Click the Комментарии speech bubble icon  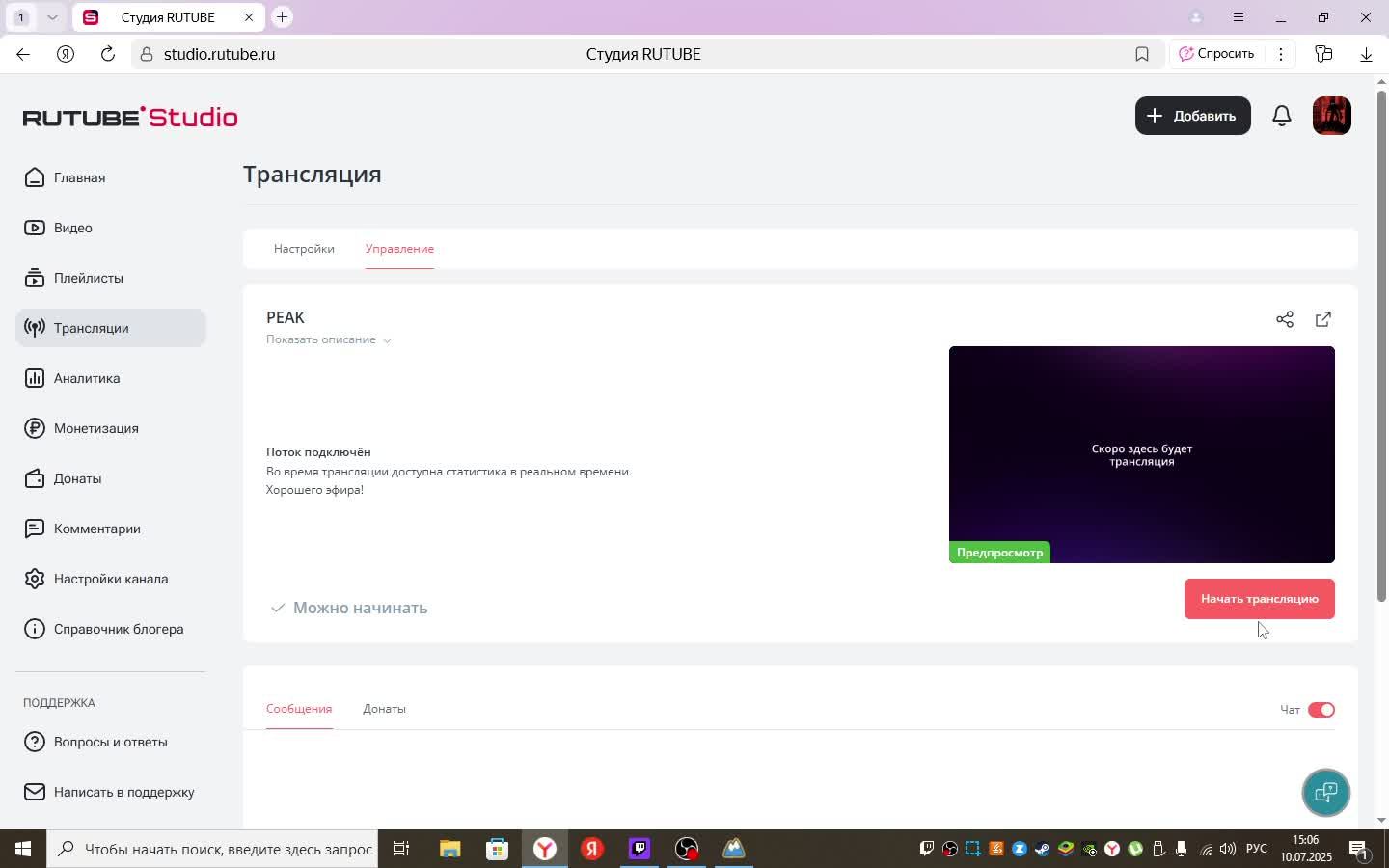point(35,529)
